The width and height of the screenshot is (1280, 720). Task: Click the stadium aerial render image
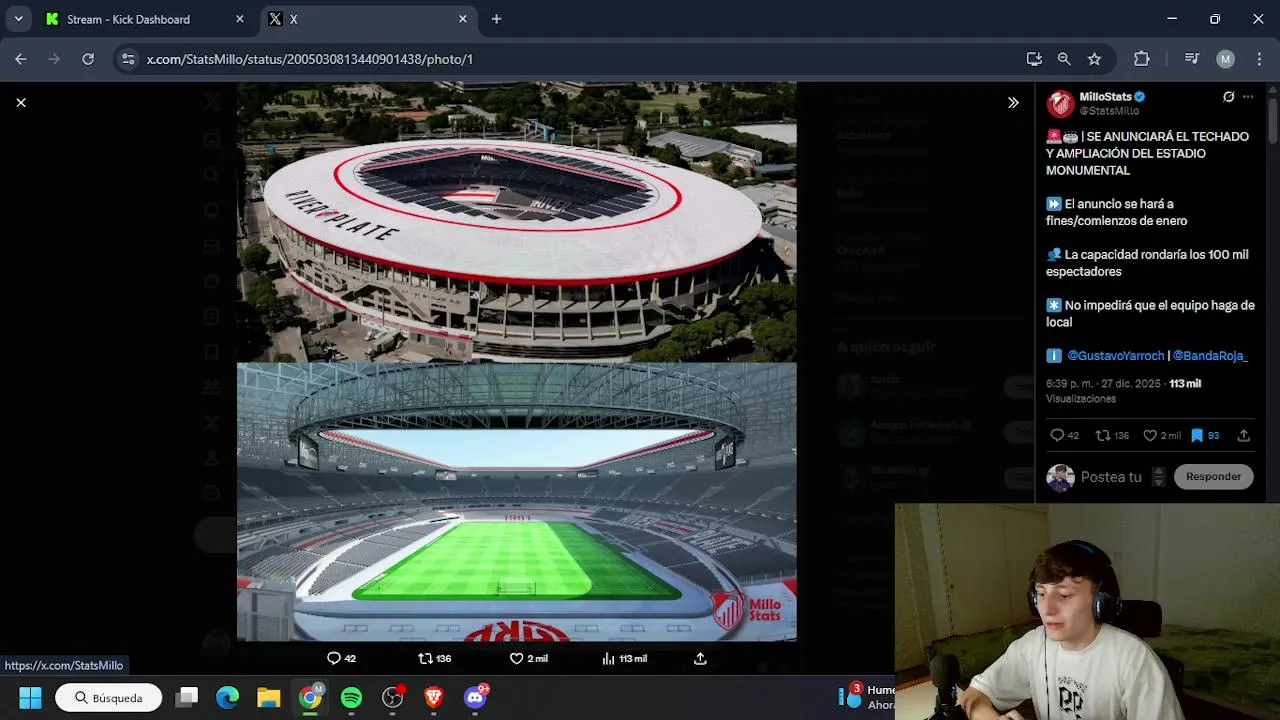coord(517,222)
